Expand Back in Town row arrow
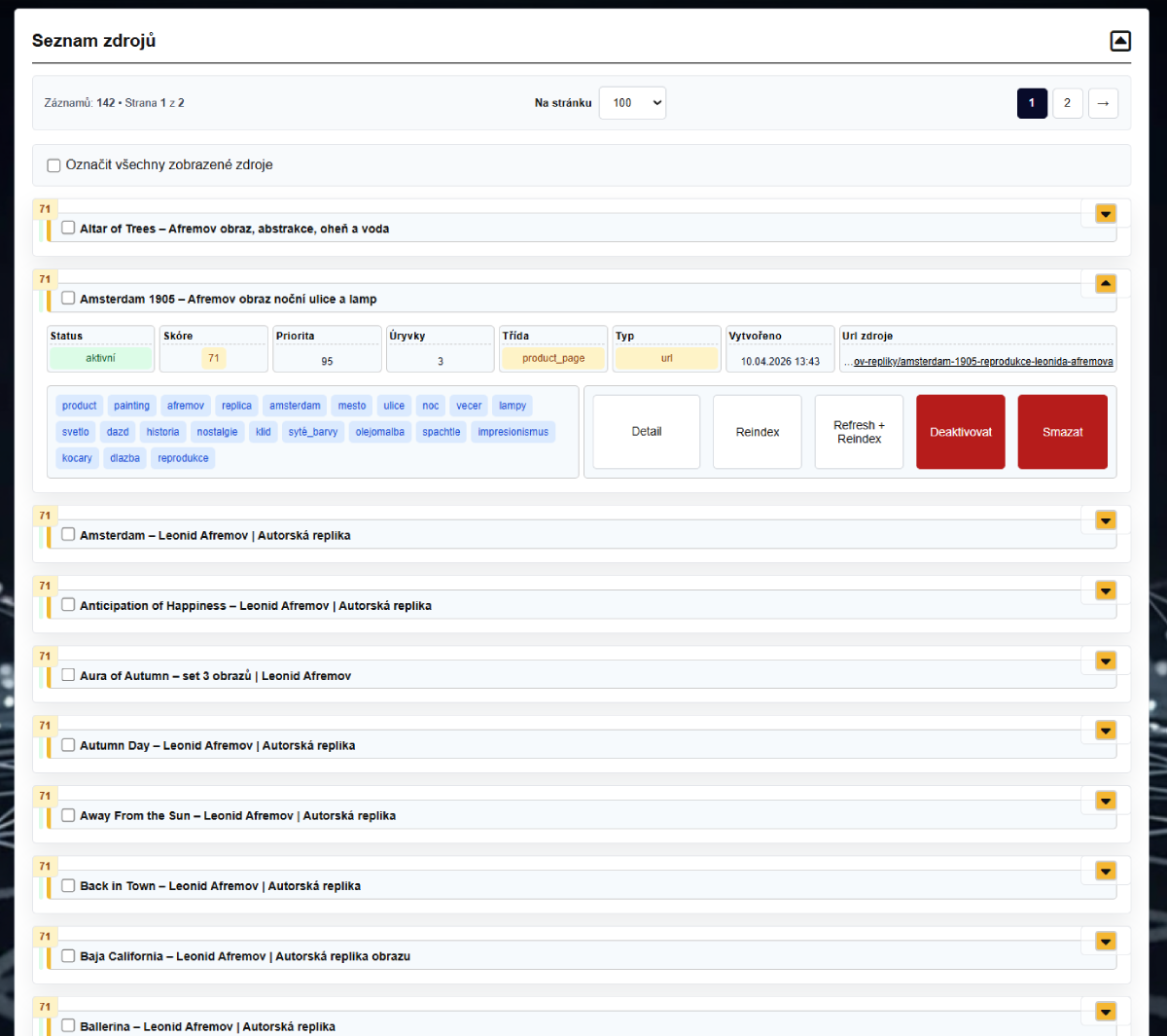 tap(1106, 871)
